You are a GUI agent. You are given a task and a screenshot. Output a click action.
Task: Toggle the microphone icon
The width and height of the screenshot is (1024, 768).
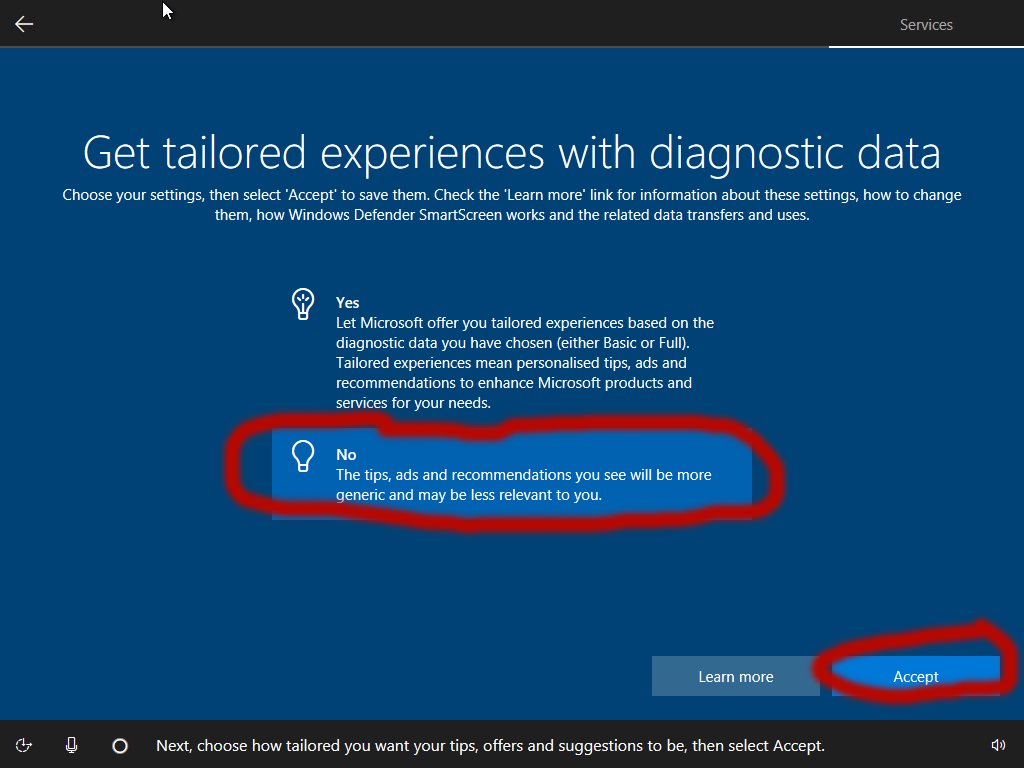tap(72, 745)
